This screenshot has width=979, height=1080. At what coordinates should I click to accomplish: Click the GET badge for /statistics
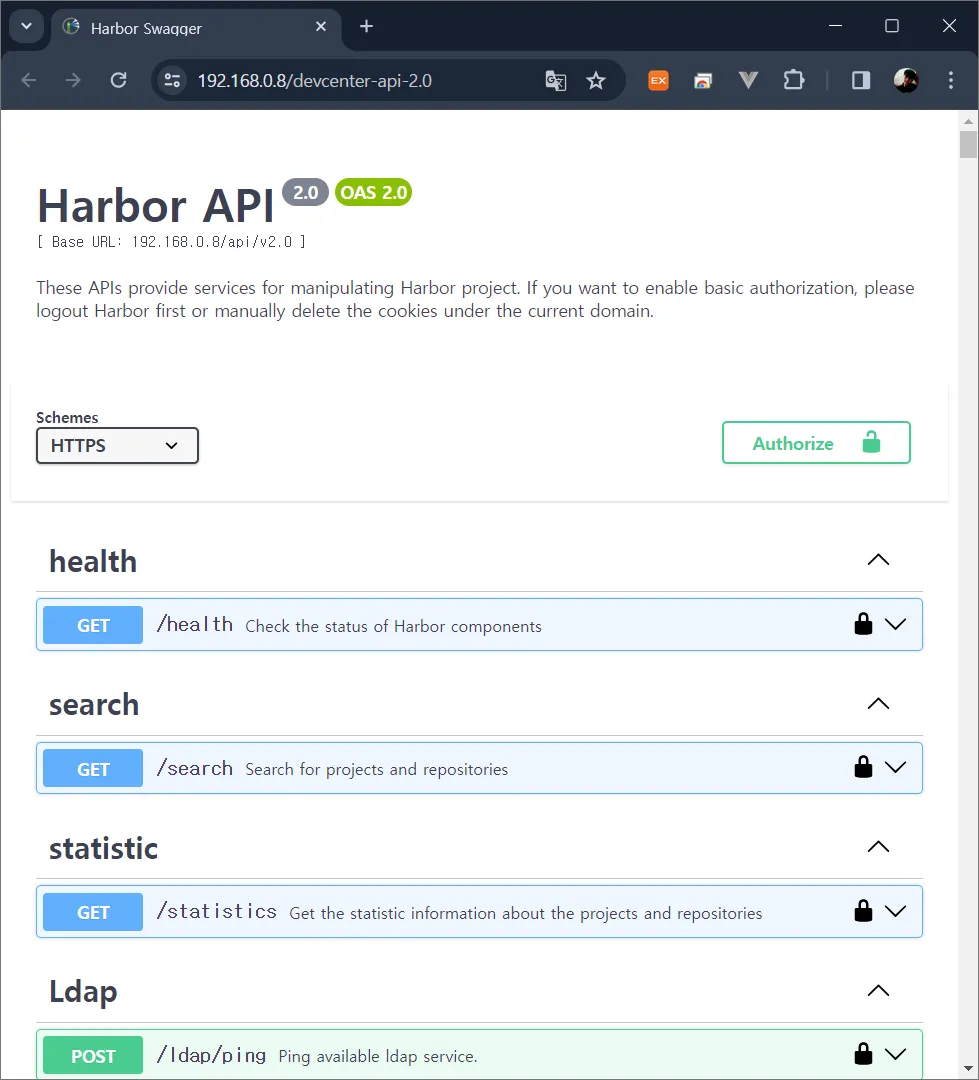click(93, 912)
